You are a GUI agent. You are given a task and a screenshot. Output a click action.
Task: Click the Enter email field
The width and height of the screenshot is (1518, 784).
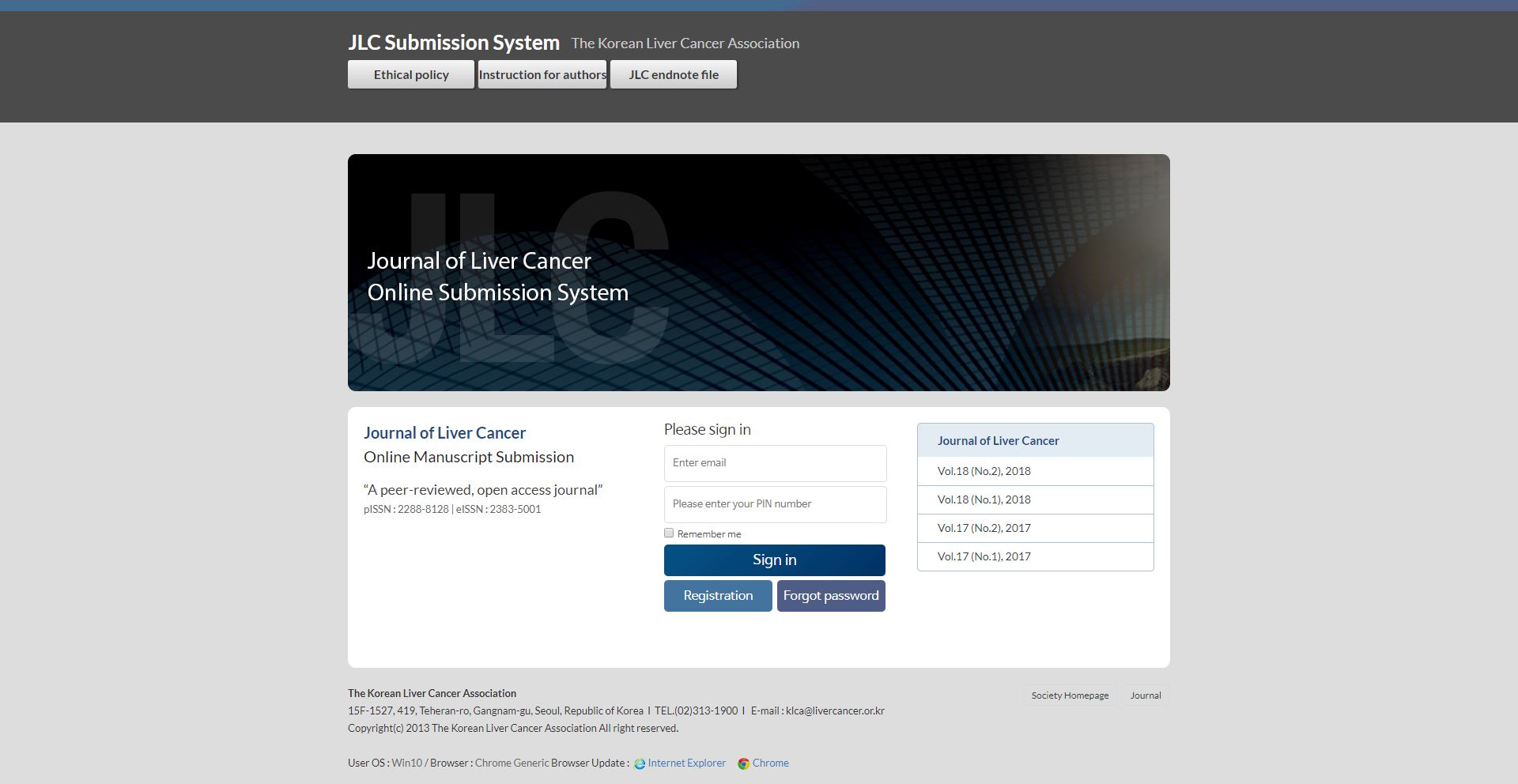pyautogui.click(x=775, y=463)
